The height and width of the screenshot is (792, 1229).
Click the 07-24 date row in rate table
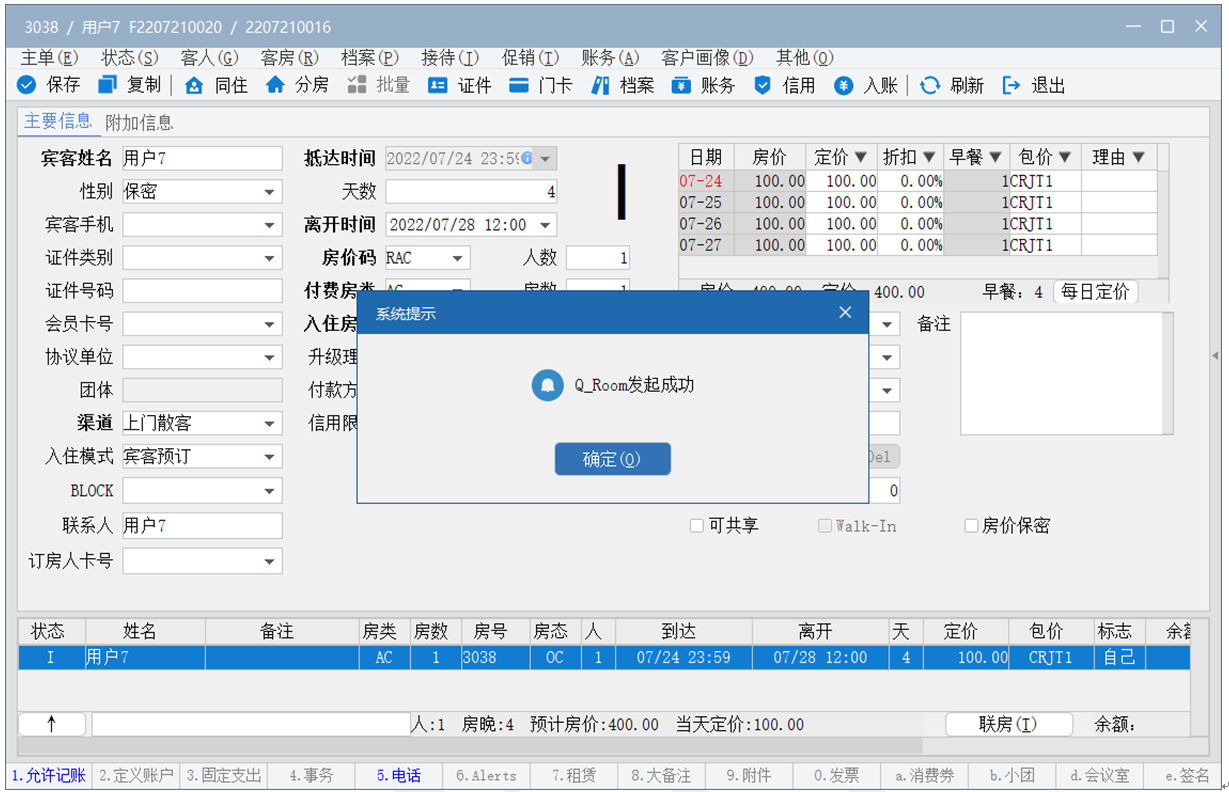918,181
